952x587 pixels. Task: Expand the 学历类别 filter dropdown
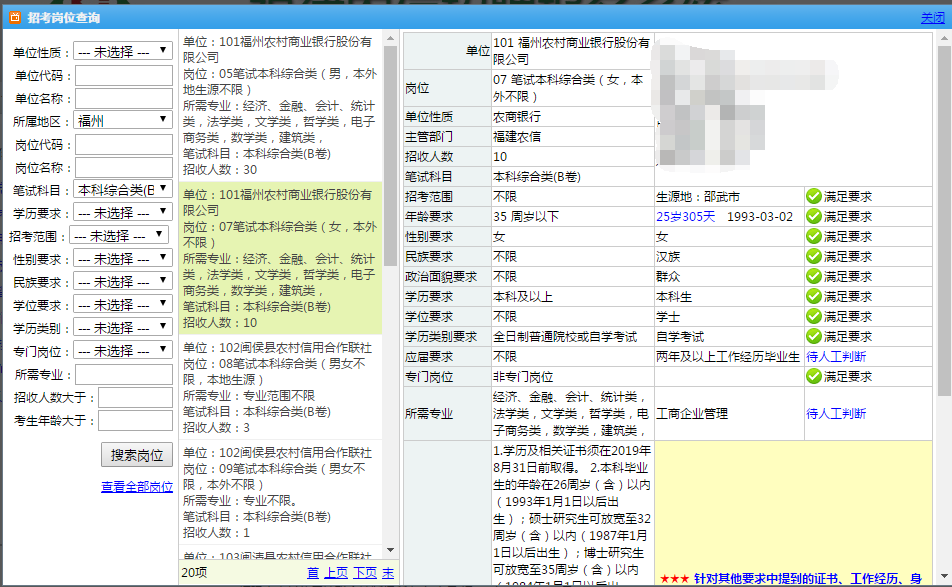[x=123, y=328]
